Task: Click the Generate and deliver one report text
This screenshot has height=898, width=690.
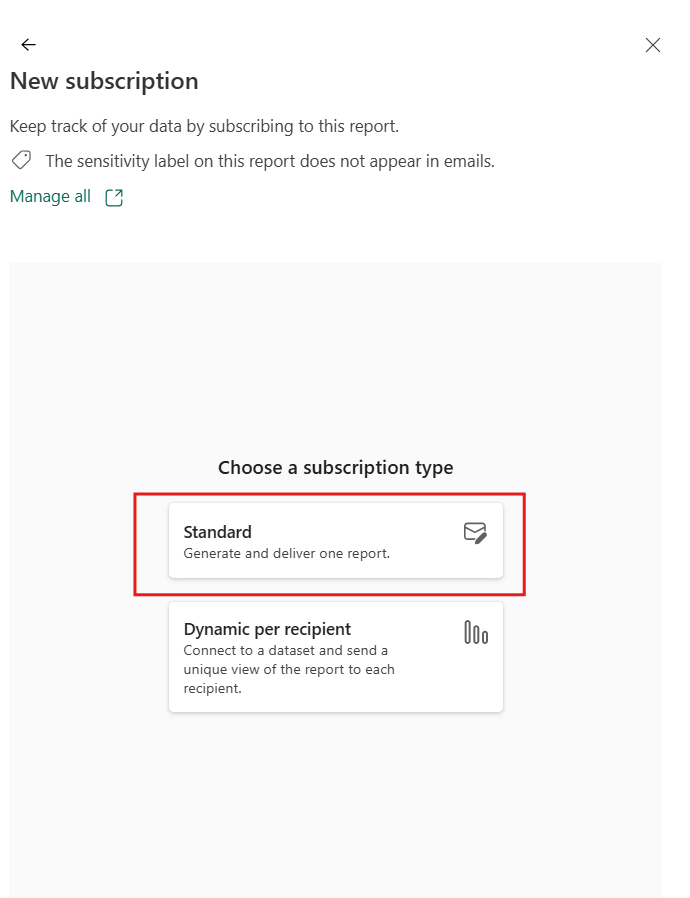Action: (x=286, y=554)
